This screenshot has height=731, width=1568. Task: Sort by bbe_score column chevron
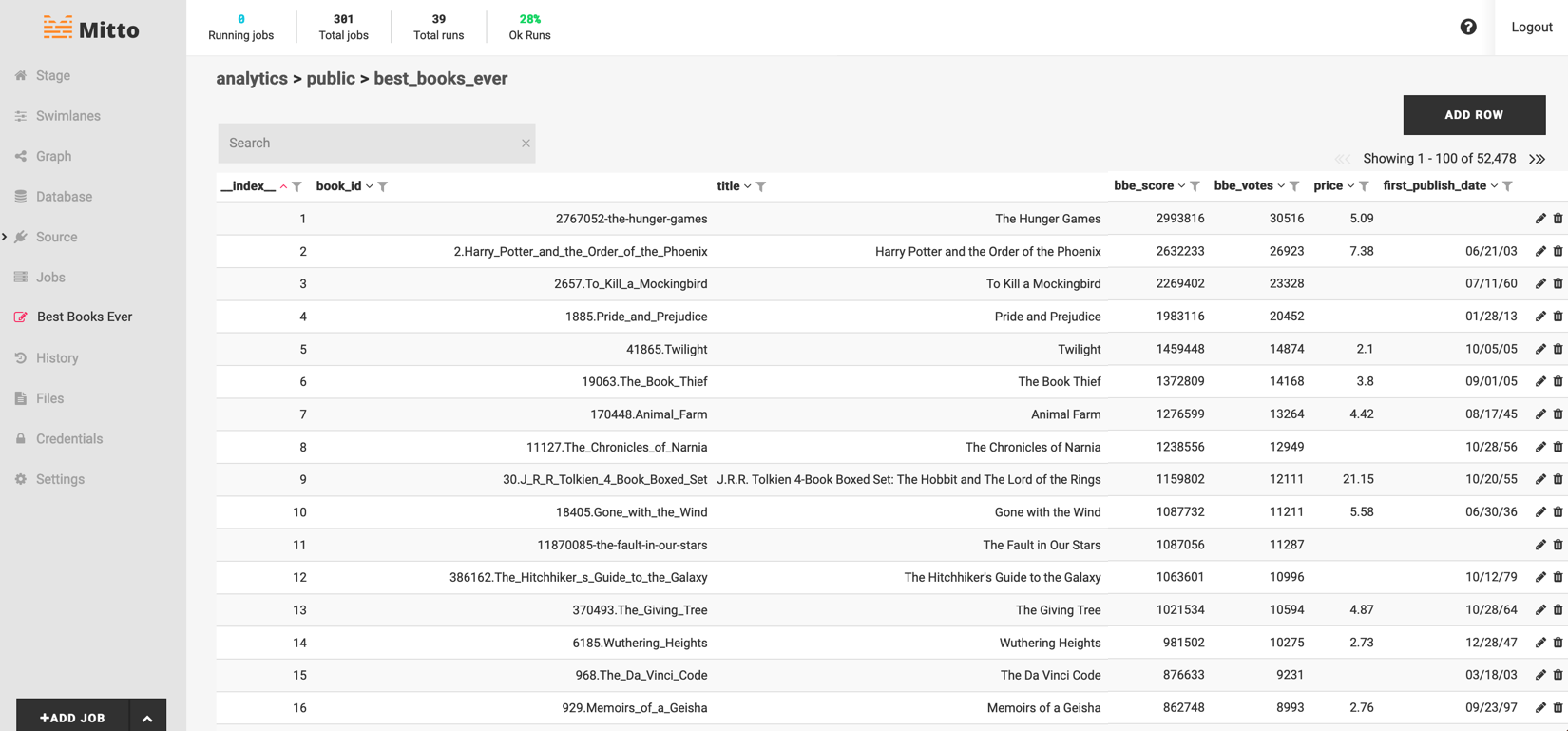[x=1181, y=186]
